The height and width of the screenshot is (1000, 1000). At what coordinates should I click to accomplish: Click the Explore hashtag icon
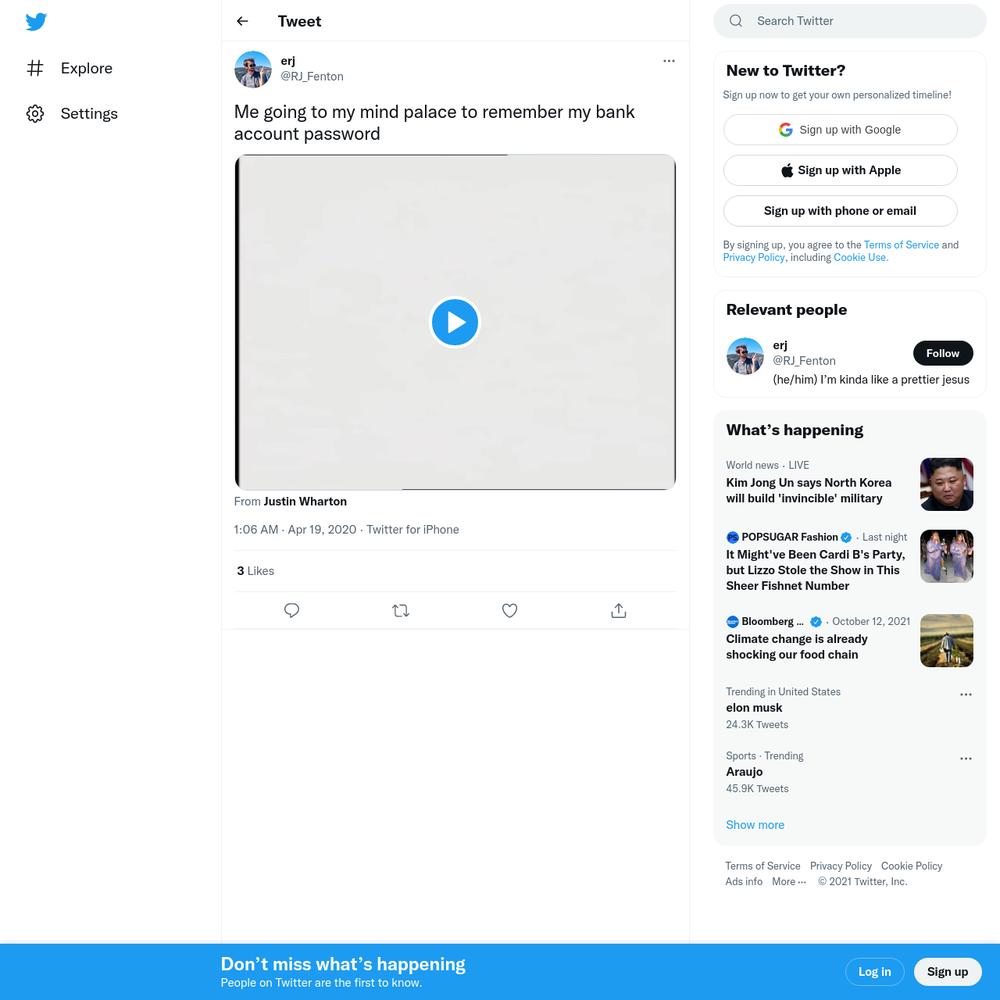[35, 68]
